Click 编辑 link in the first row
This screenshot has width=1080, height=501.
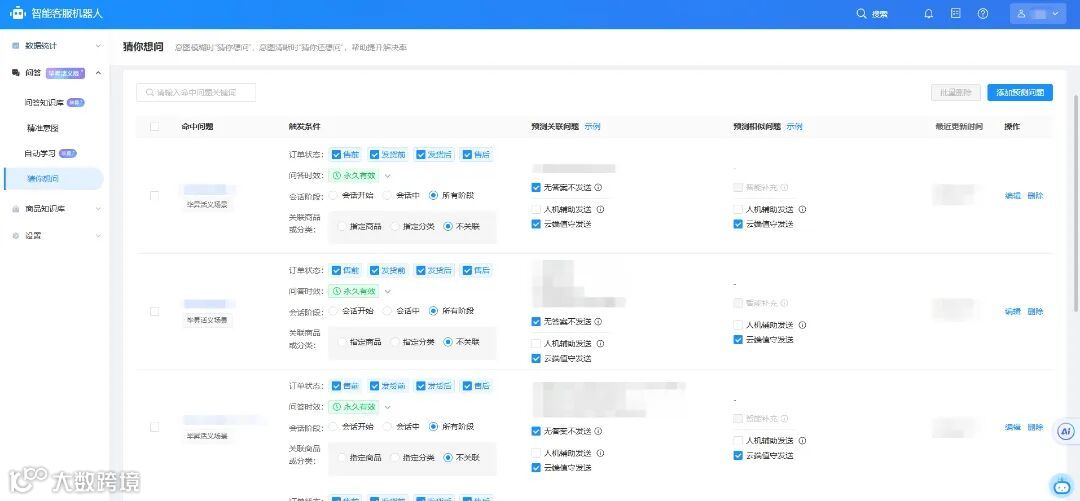(1012, 196)
